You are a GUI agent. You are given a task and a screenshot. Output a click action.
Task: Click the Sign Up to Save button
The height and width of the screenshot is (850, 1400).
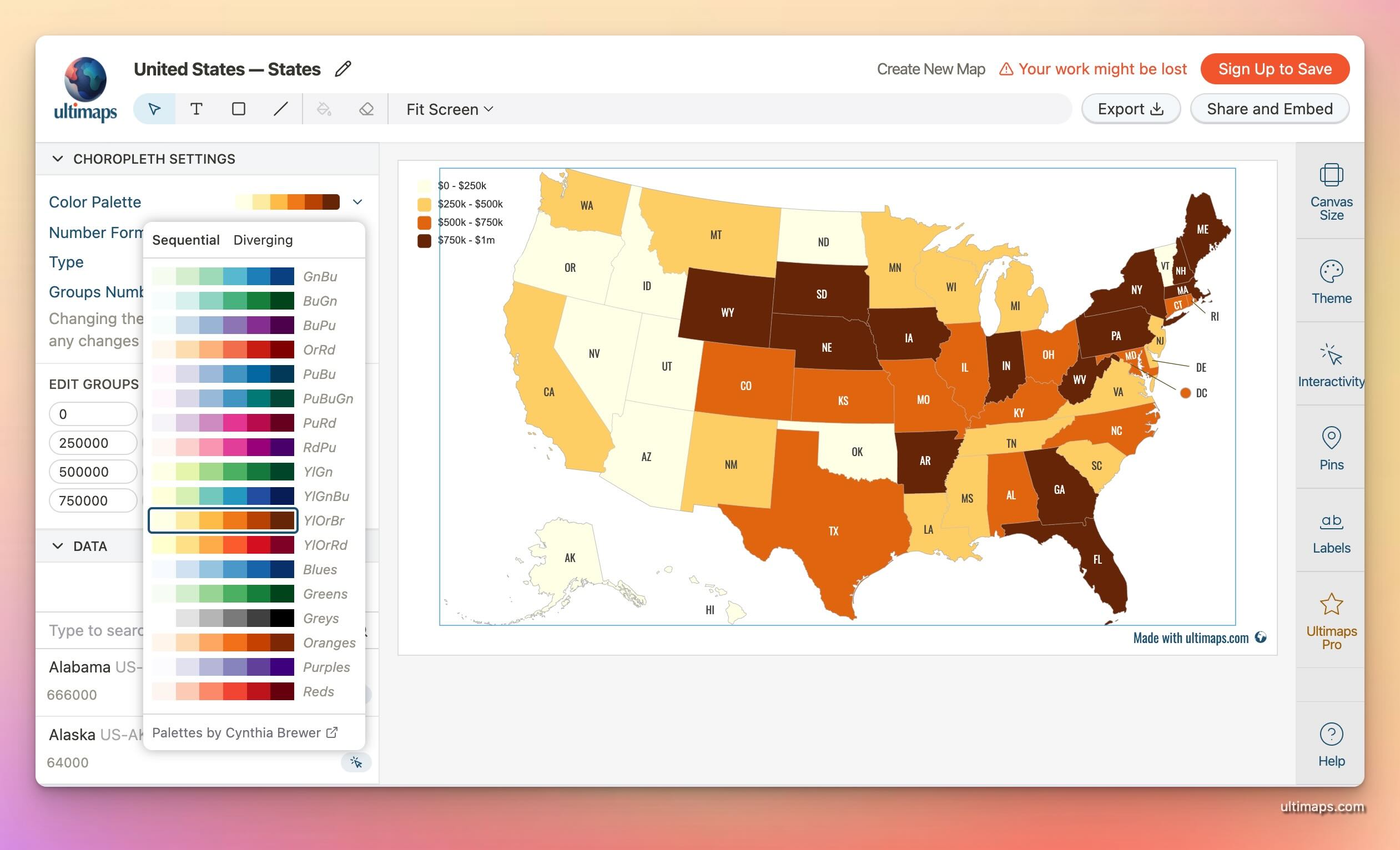click(1275, 69)
